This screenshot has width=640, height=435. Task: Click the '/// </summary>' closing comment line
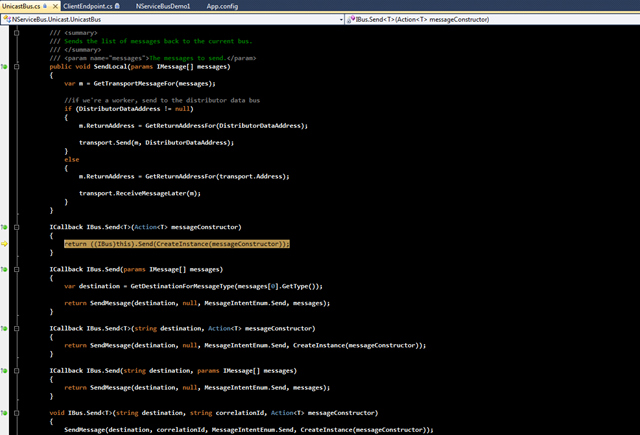75,50
